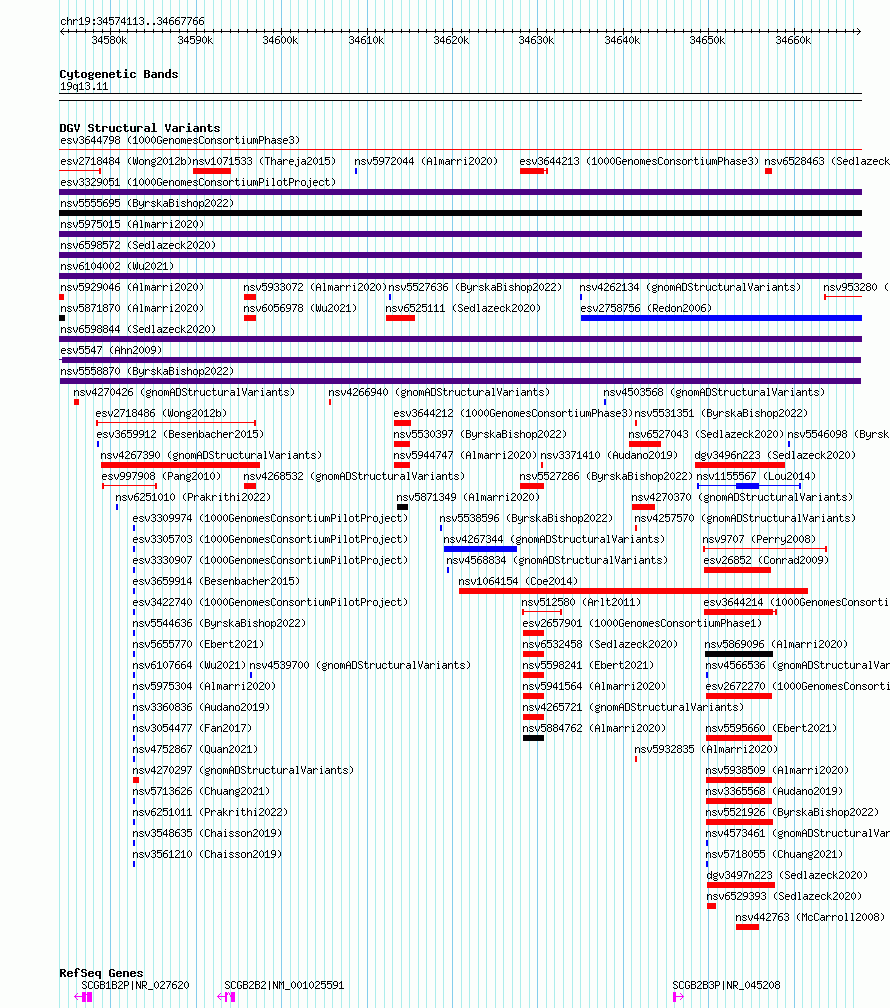Click the nsv442763 (McCarroll2008) red bar
The width and height of the screenshot is (890, 1008).
747,927
